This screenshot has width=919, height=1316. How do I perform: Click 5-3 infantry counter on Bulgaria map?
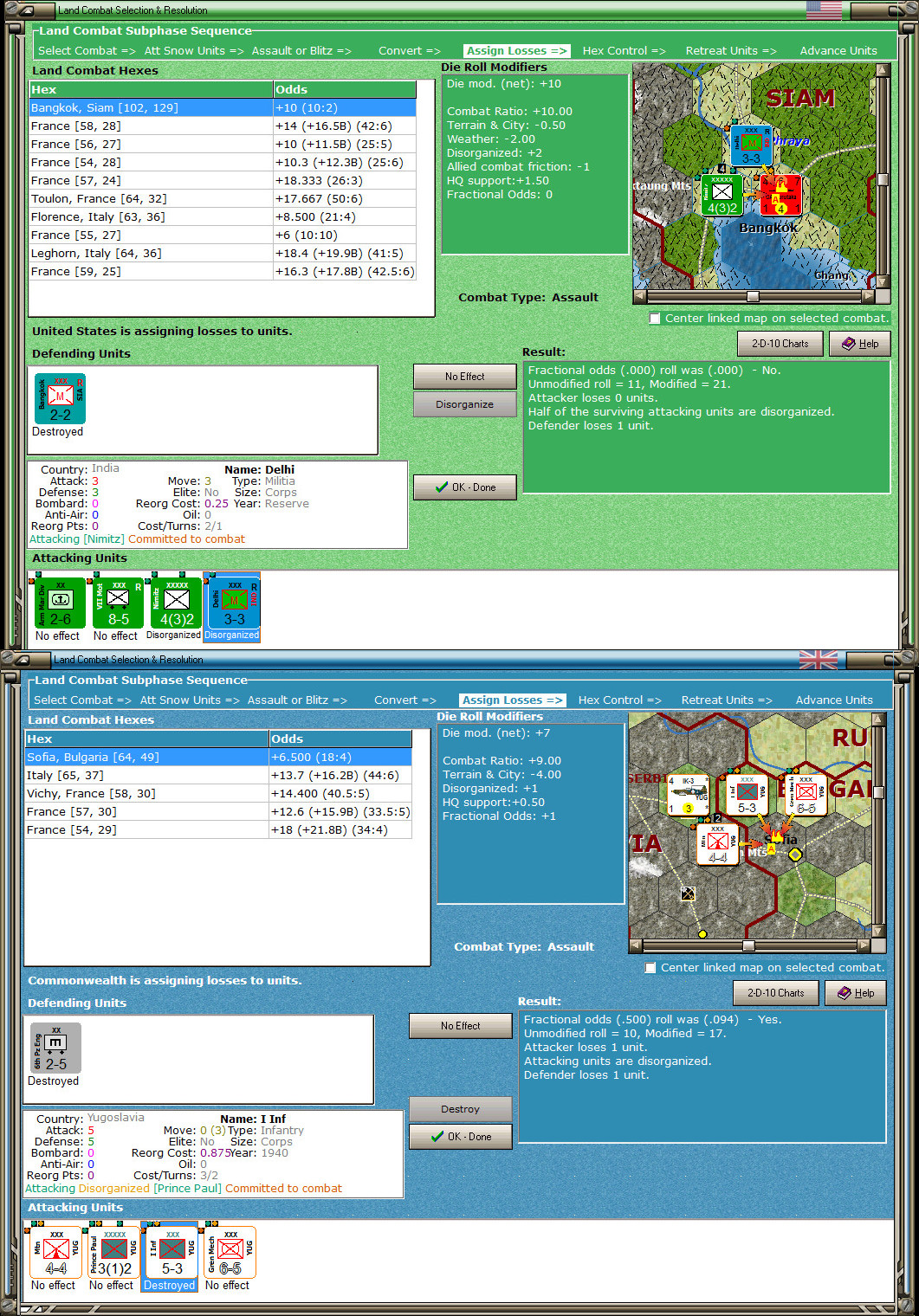[747, 796]
